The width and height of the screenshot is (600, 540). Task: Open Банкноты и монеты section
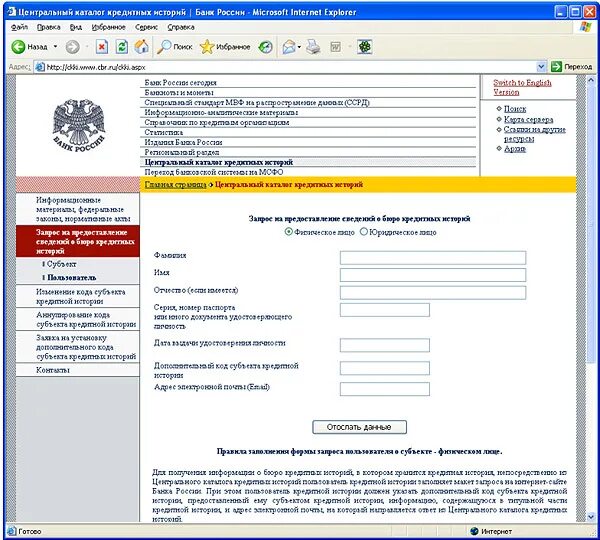pos(179,93)
